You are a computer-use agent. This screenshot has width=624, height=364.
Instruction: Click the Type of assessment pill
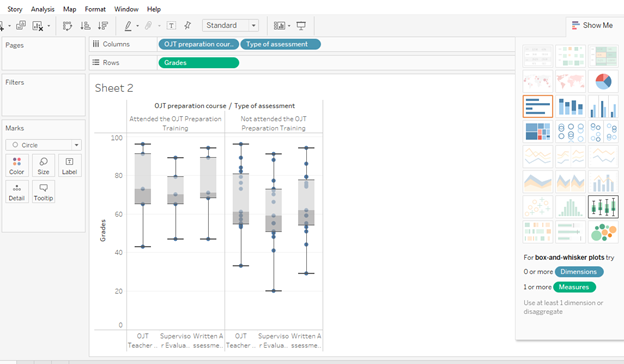[281, 44]
